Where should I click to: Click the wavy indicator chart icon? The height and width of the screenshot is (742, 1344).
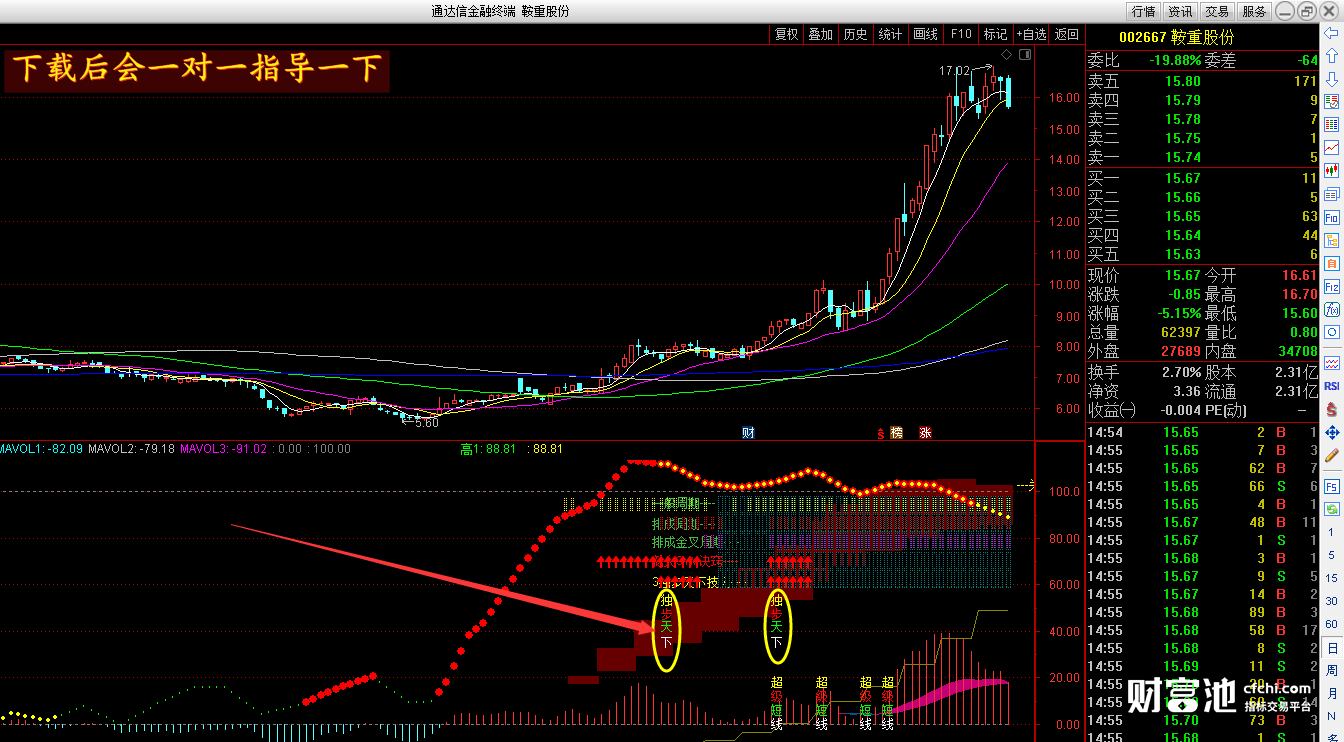[1331, 362]
